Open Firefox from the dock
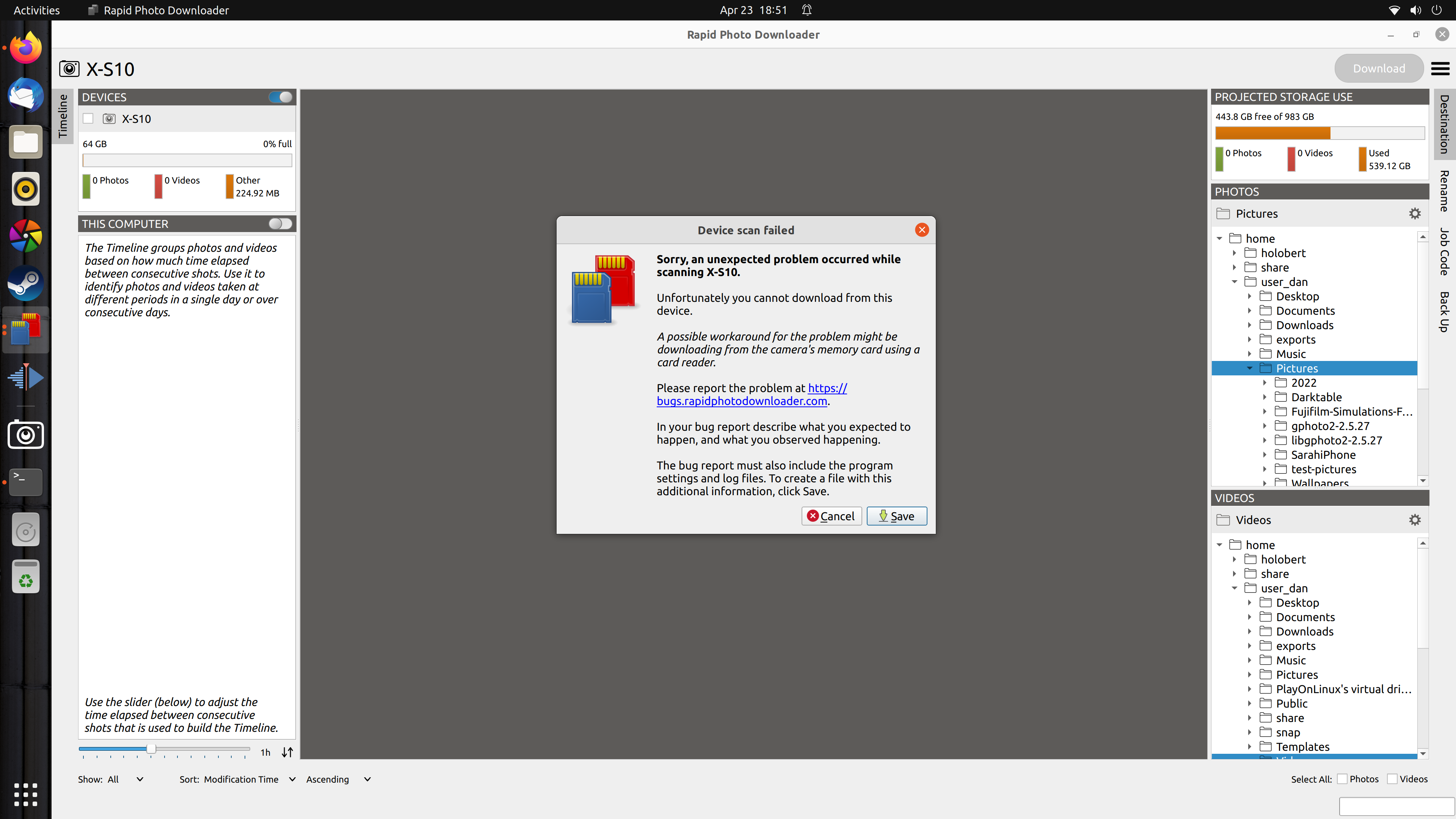The height and width of the screenshot is (819, 1456). click(x=25, y=47)
